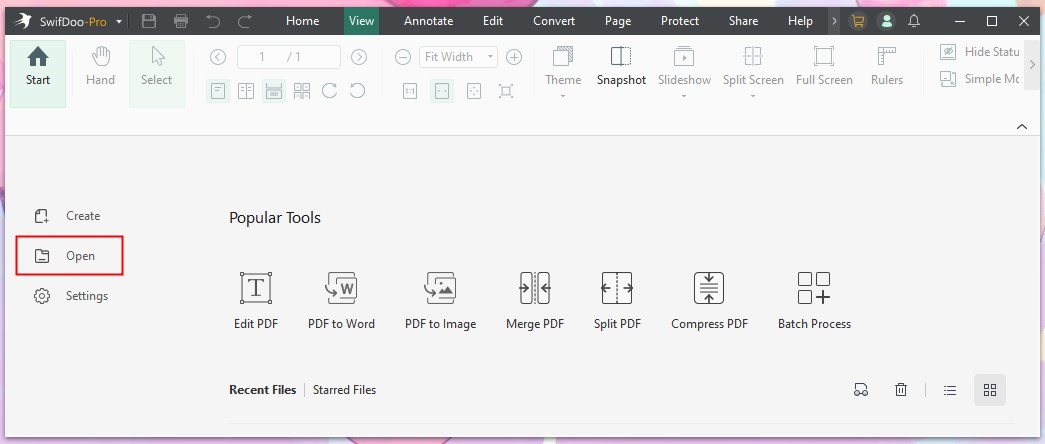
Task: Click the user account avatar
Action: click(886, 21)
